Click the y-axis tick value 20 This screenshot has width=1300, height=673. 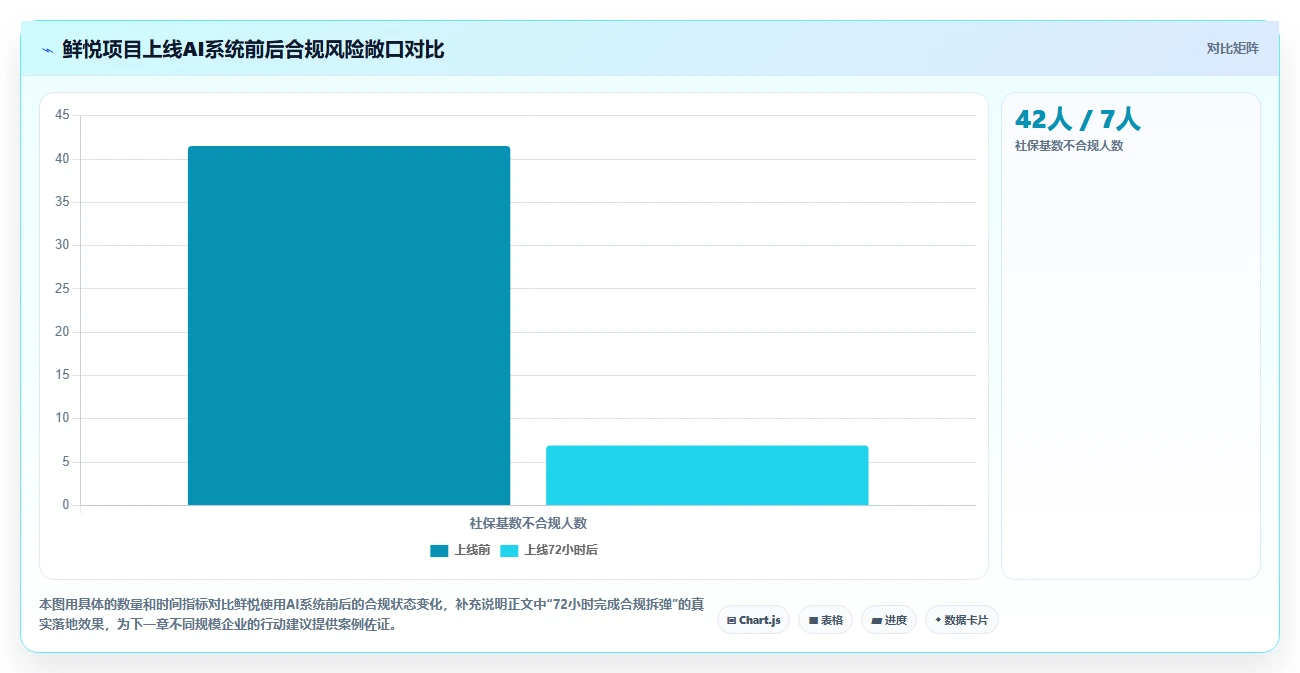point(62,332)
